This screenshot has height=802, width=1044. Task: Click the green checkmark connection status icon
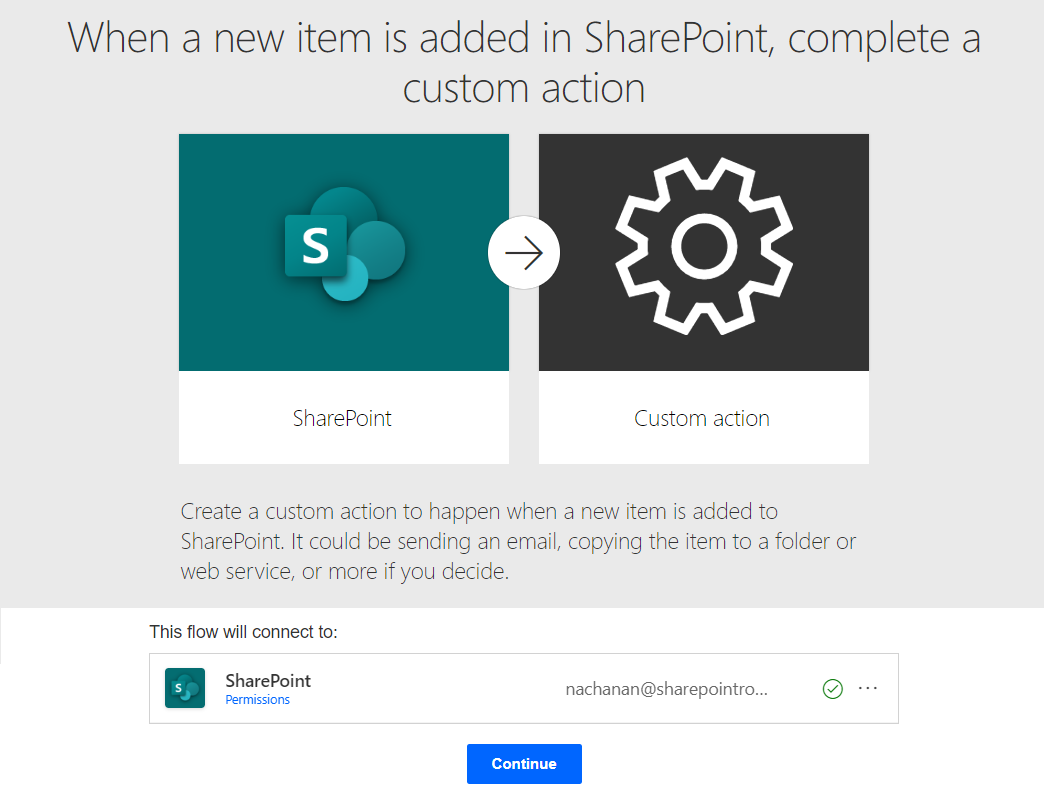point(832,688)
